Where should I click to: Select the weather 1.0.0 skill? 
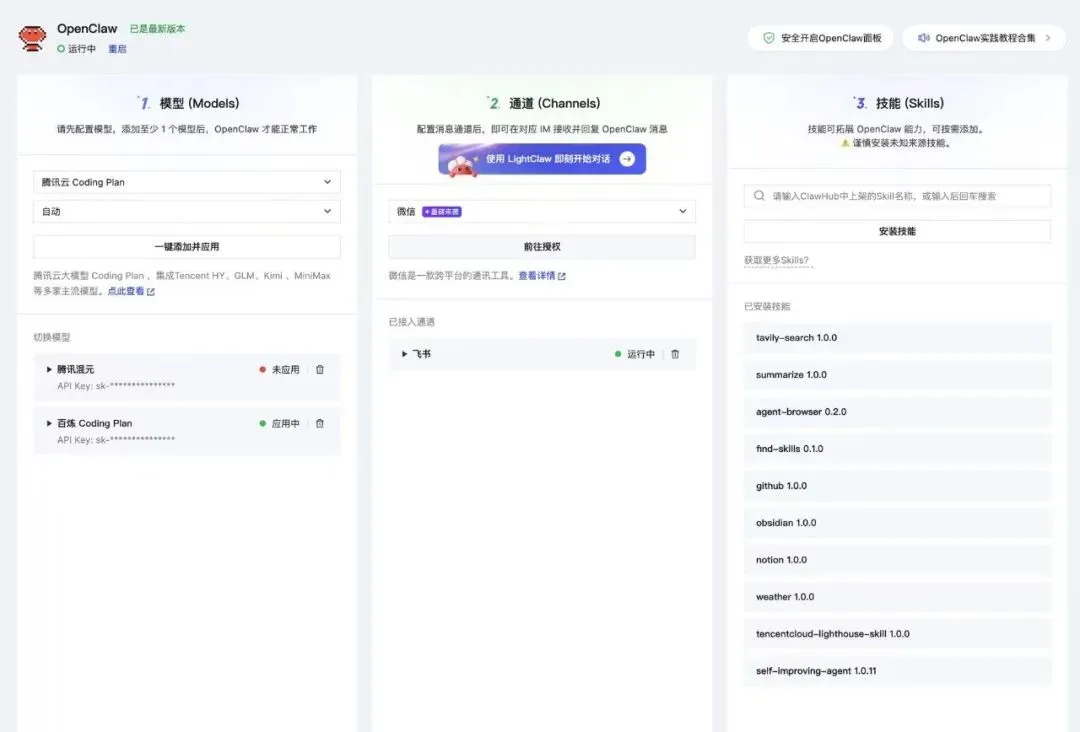point(897,597)
